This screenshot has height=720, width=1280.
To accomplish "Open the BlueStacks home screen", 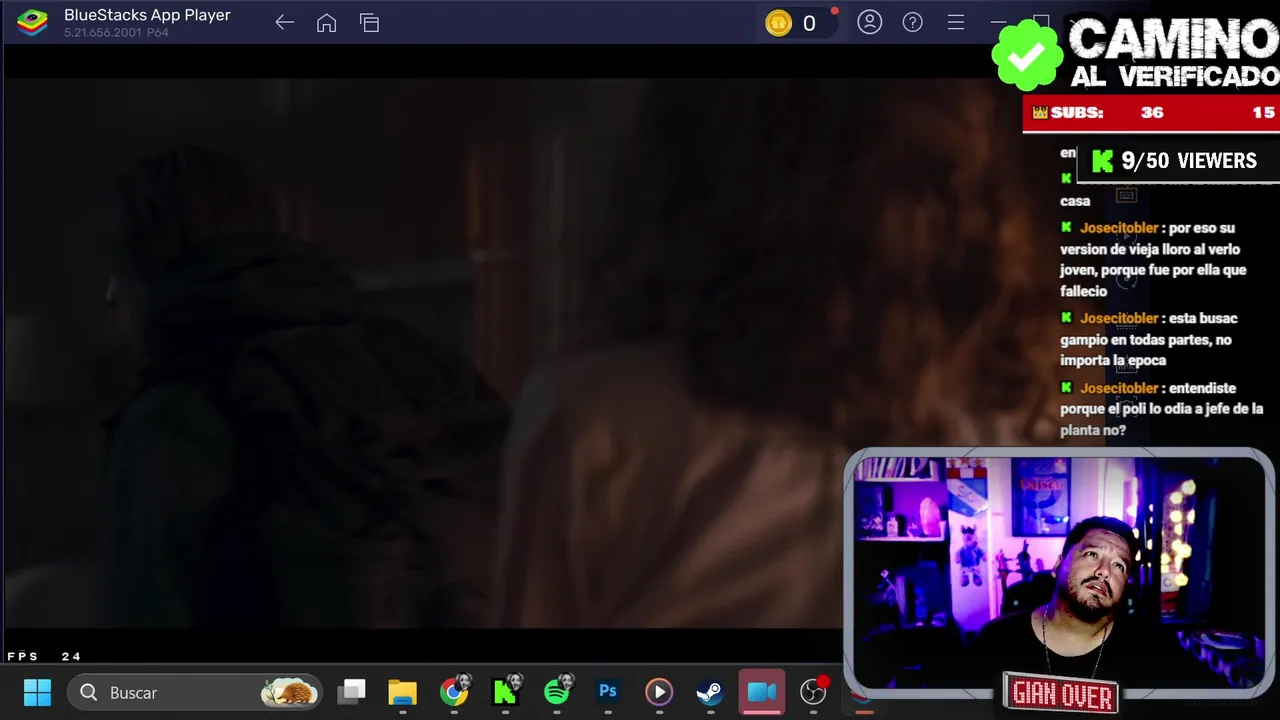I will tap(326, 23).
